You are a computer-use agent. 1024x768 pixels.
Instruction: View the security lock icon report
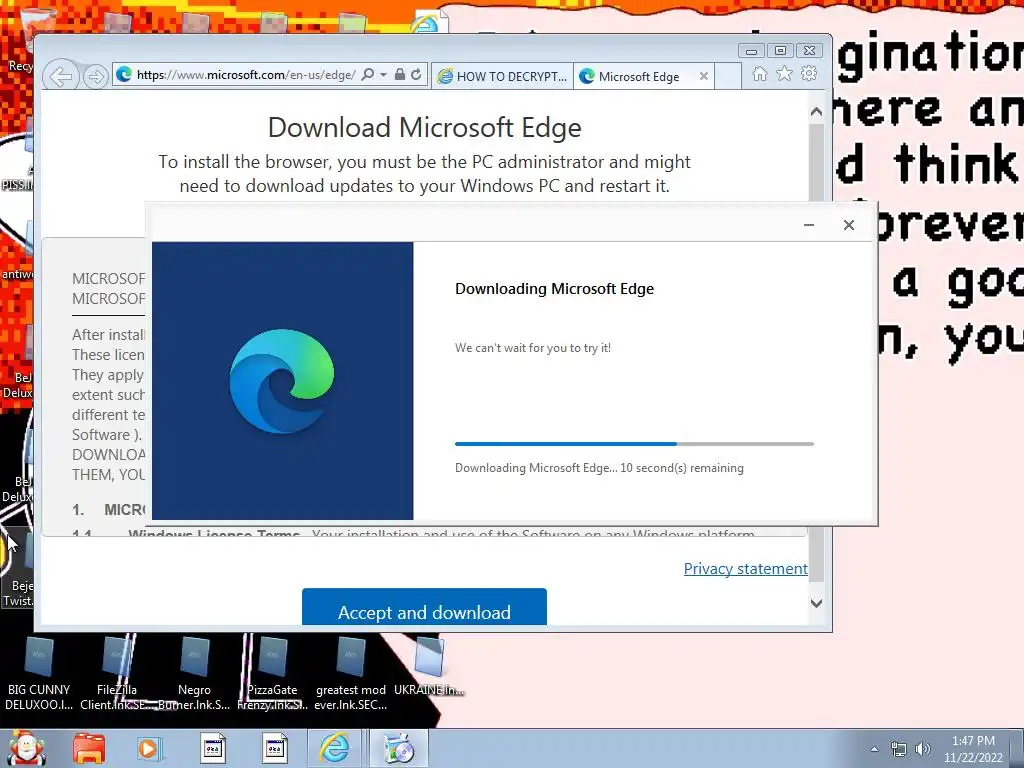[x=400, y=74]
